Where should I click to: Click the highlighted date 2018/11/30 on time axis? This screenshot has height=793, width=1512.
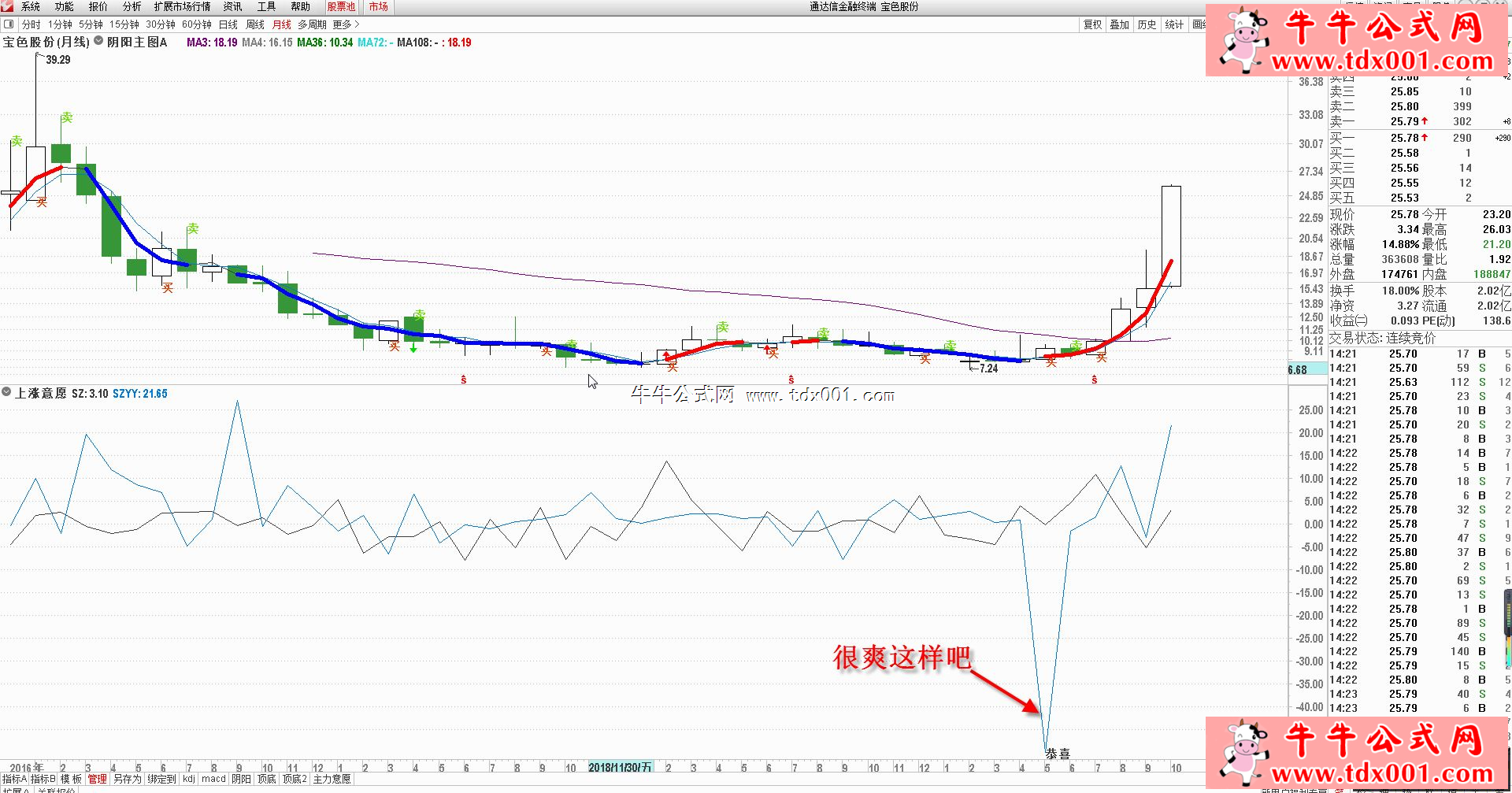(620, 767)
